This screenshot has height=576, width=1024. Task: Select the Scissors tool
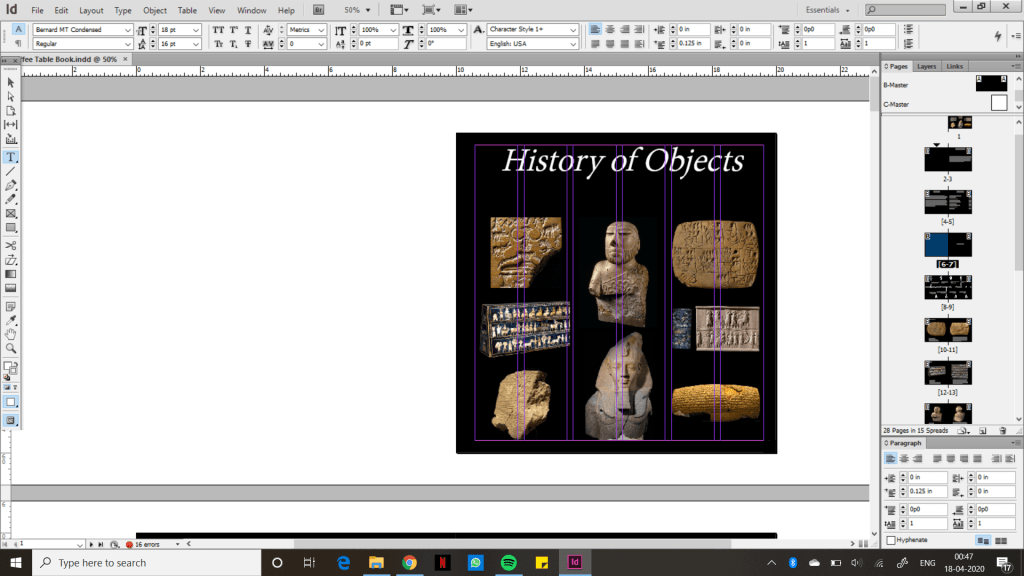click(11, 245)
